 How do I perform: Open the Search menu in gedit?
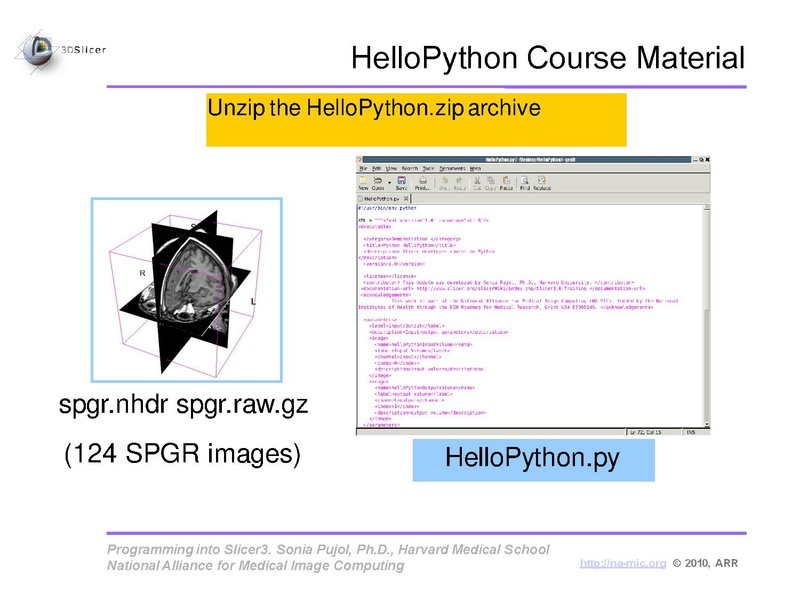point(410,168)
